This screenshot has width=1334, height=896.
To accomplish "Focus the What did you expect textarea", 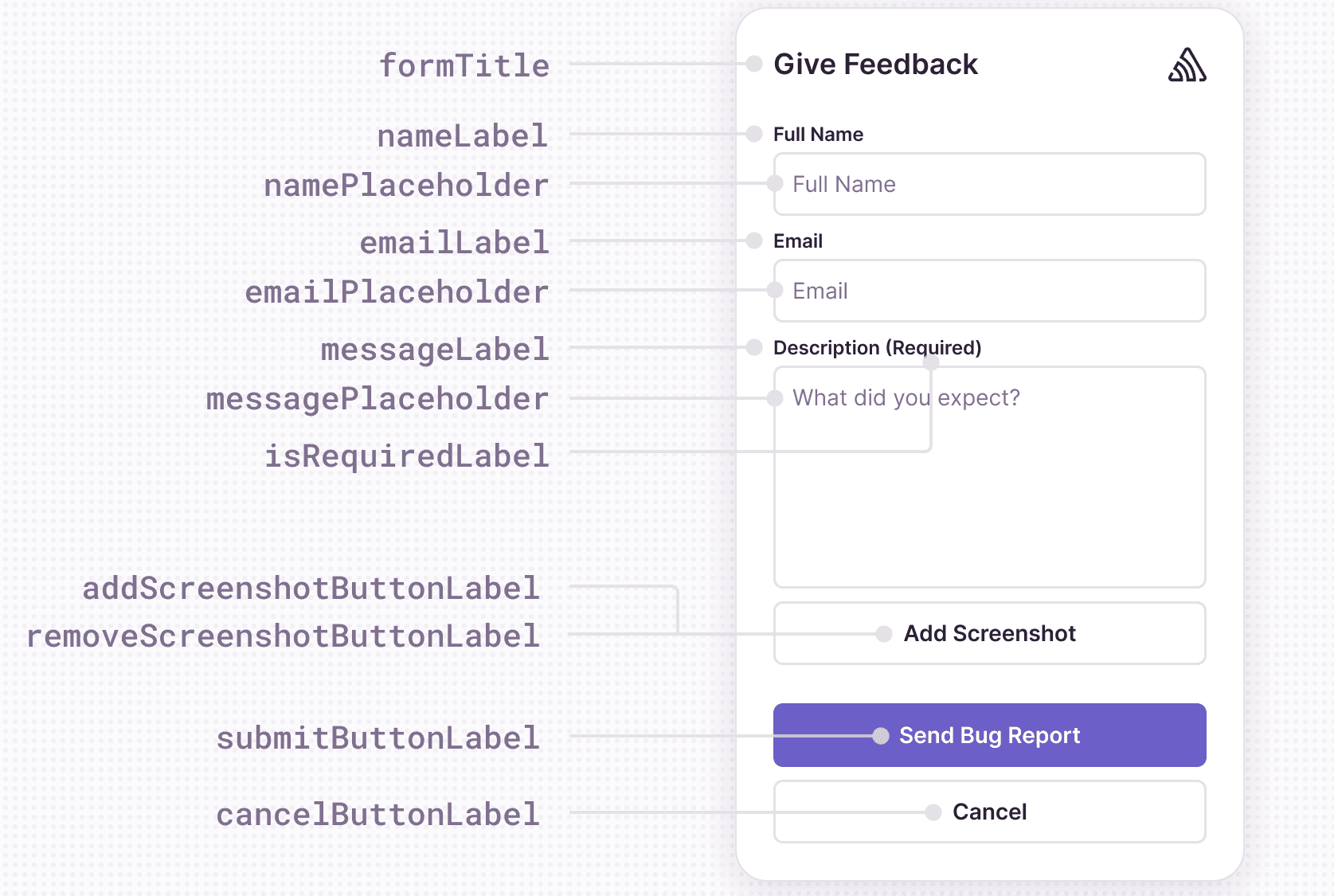I will click(x=1035, y=478).
